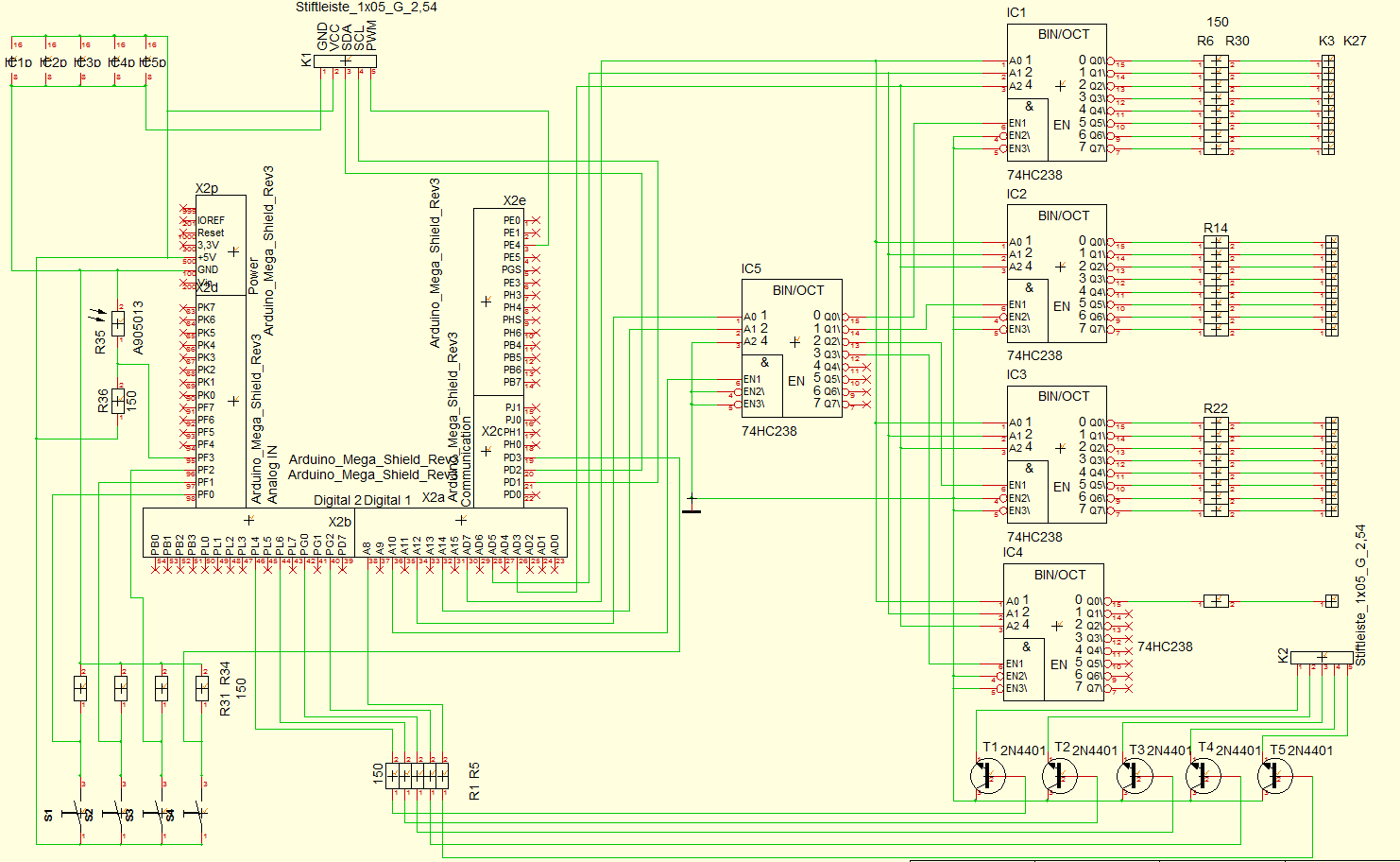The height and width of the screenshot is (862, 1400).
Task: Click the Analog IN label
Action: coord(273,474)
